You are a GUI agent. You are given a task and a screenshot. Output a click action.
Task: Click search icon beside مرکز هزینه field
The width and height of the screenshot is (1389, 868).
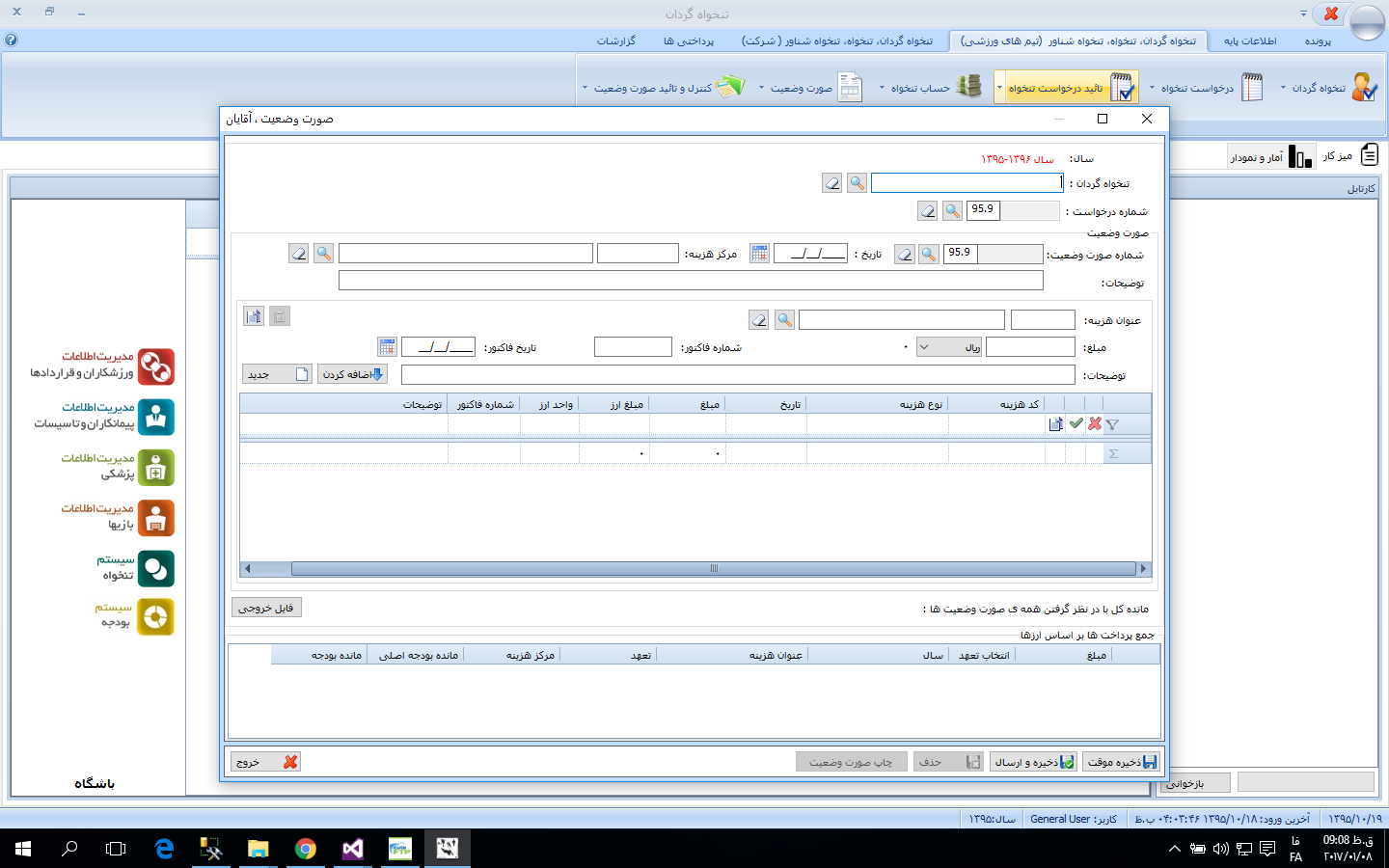click(x=324, y=254)
